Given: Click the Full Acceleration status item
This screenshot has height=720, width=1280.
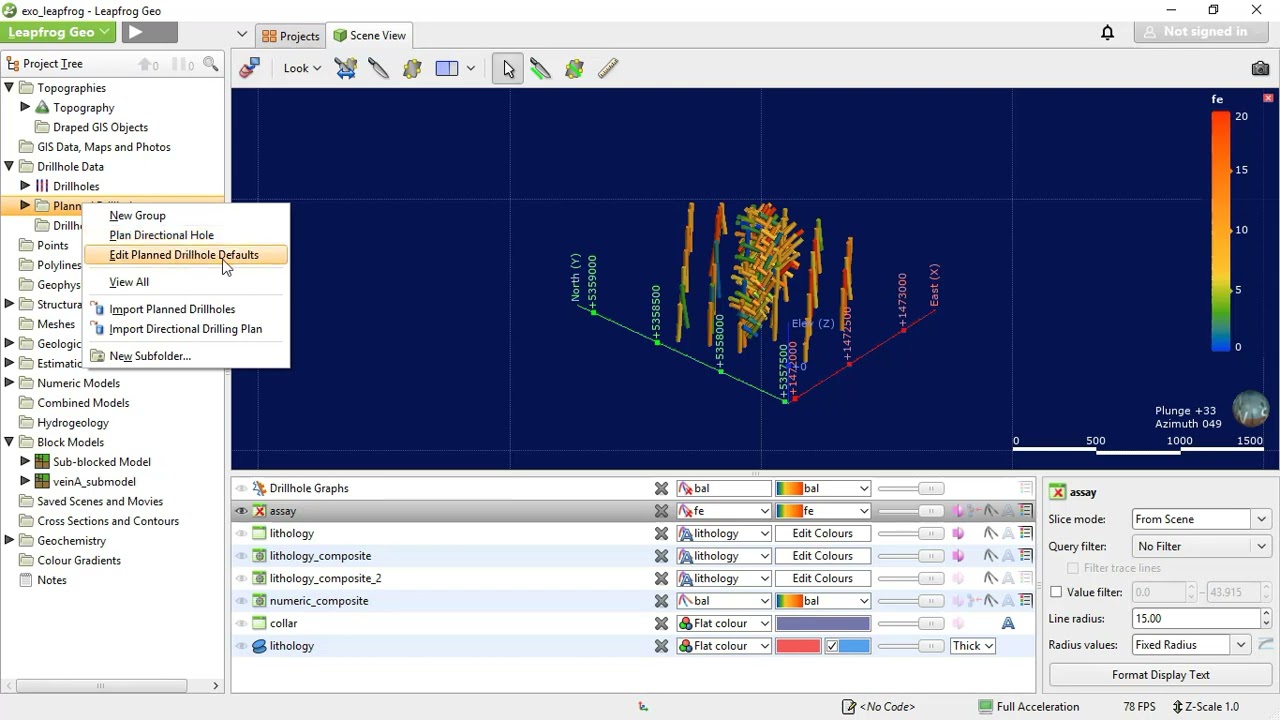Looking at the screenshot, I should click(1028, 707).
